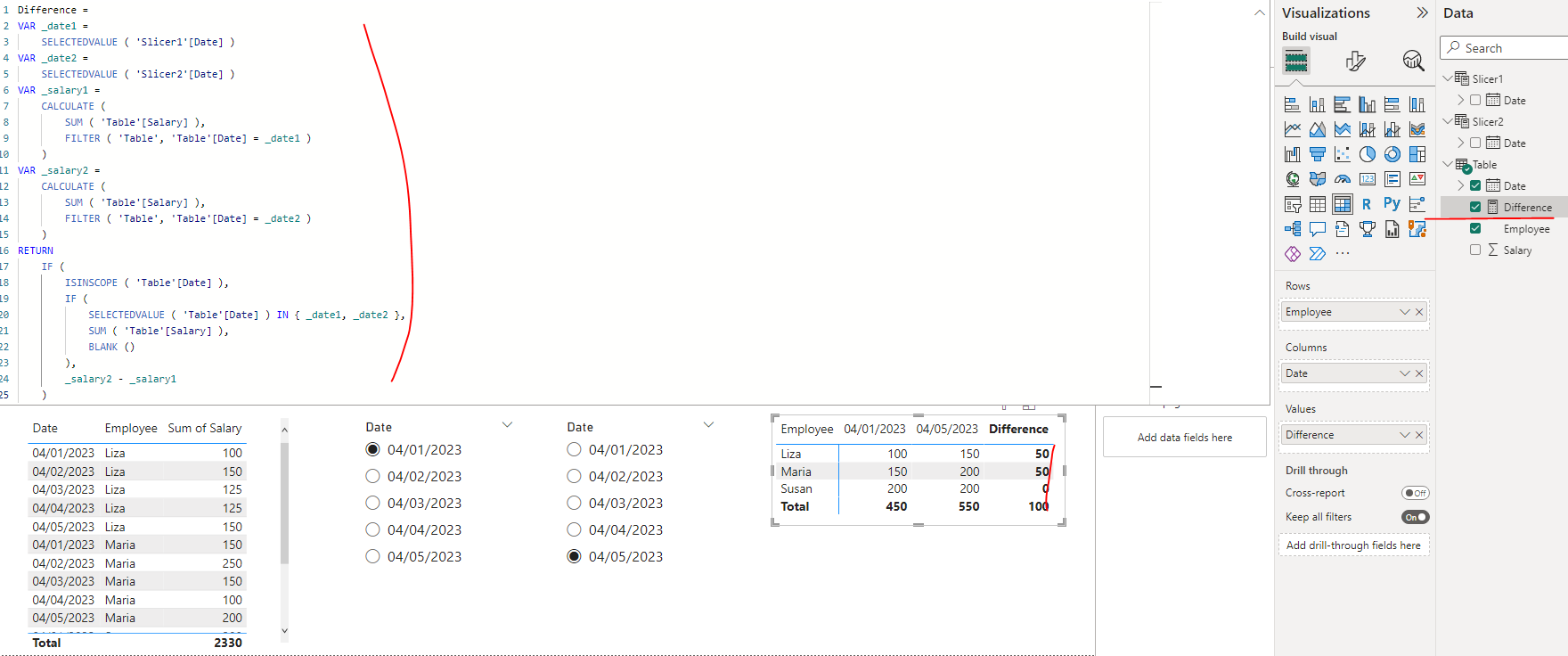Image resolution: width=1568 pixels, height=656 pixels.
Task: Pick the KPI visual icon
Action: coord(1417,179)
